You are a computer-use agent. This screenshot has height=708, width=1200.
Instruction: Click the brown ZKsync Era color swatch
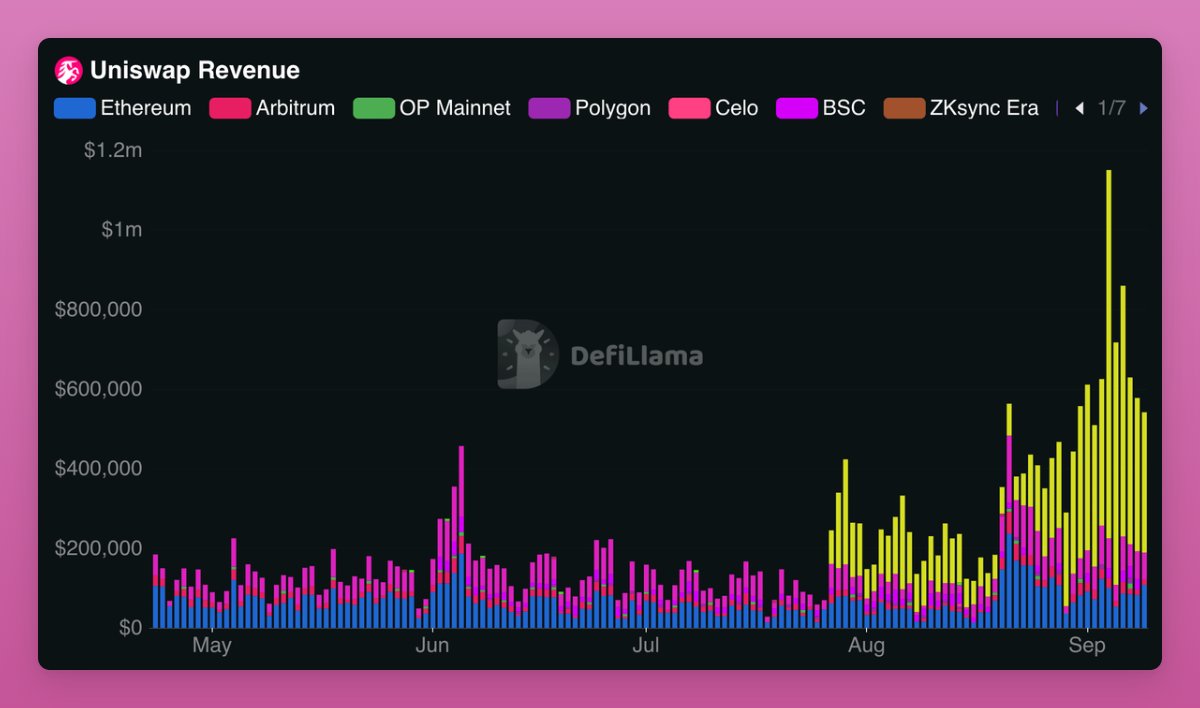click(904, 108)
